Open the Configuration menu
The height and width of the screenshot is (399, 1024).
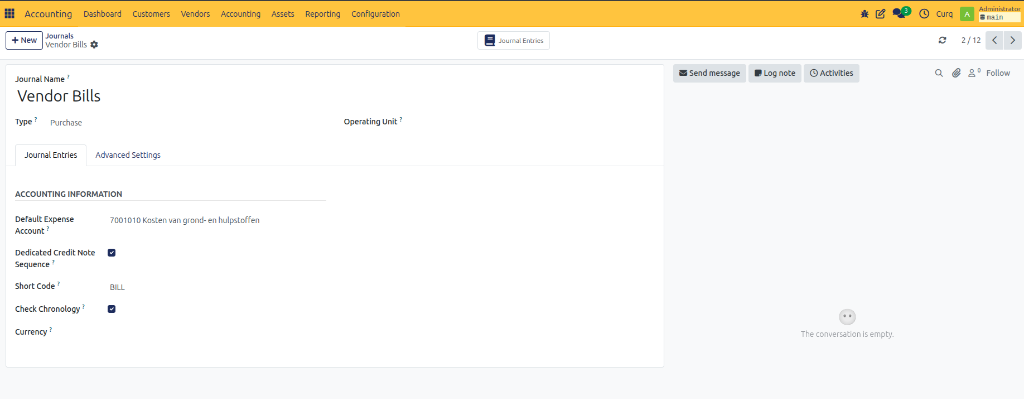(x=376, y=14)
